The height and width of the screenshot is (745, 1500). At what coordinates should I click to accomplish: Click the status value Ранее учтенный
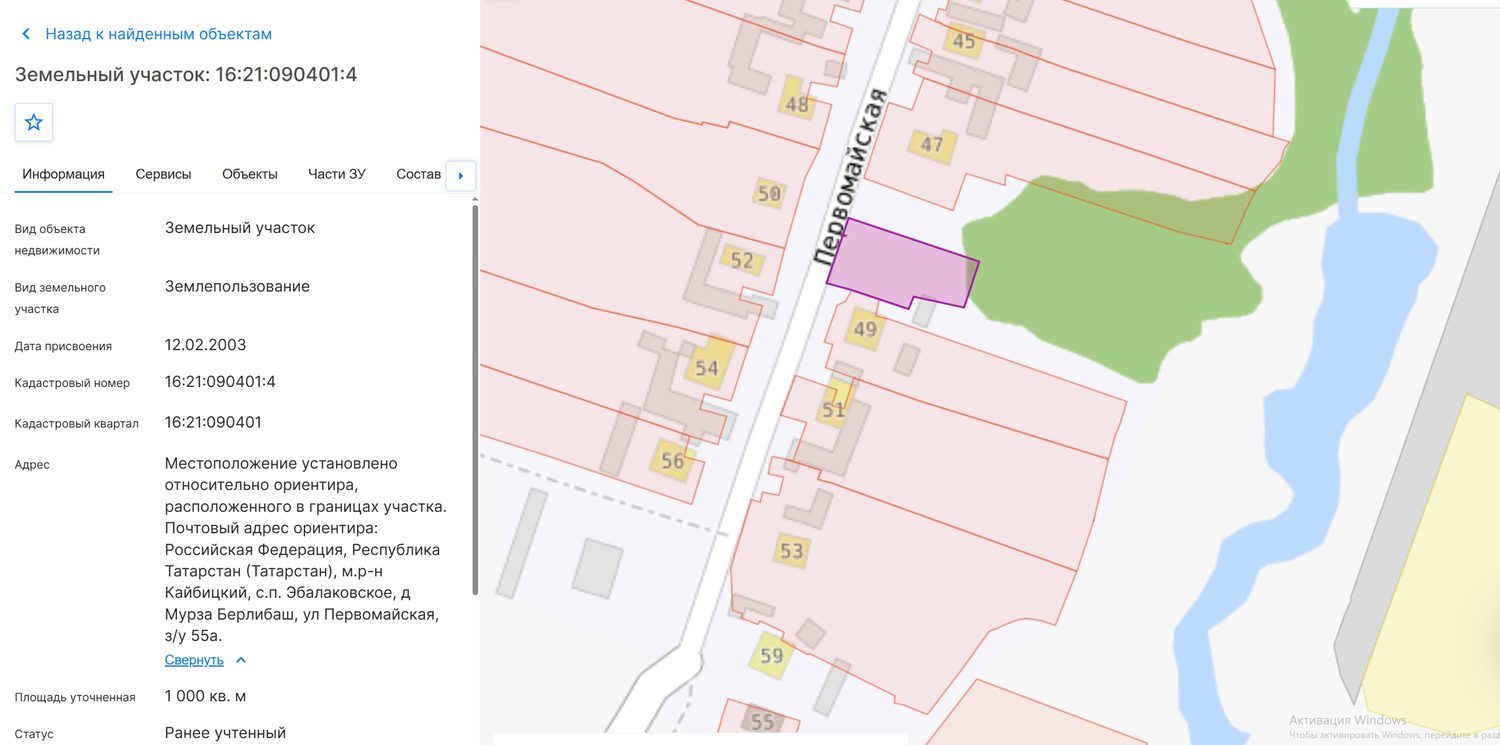225,733
